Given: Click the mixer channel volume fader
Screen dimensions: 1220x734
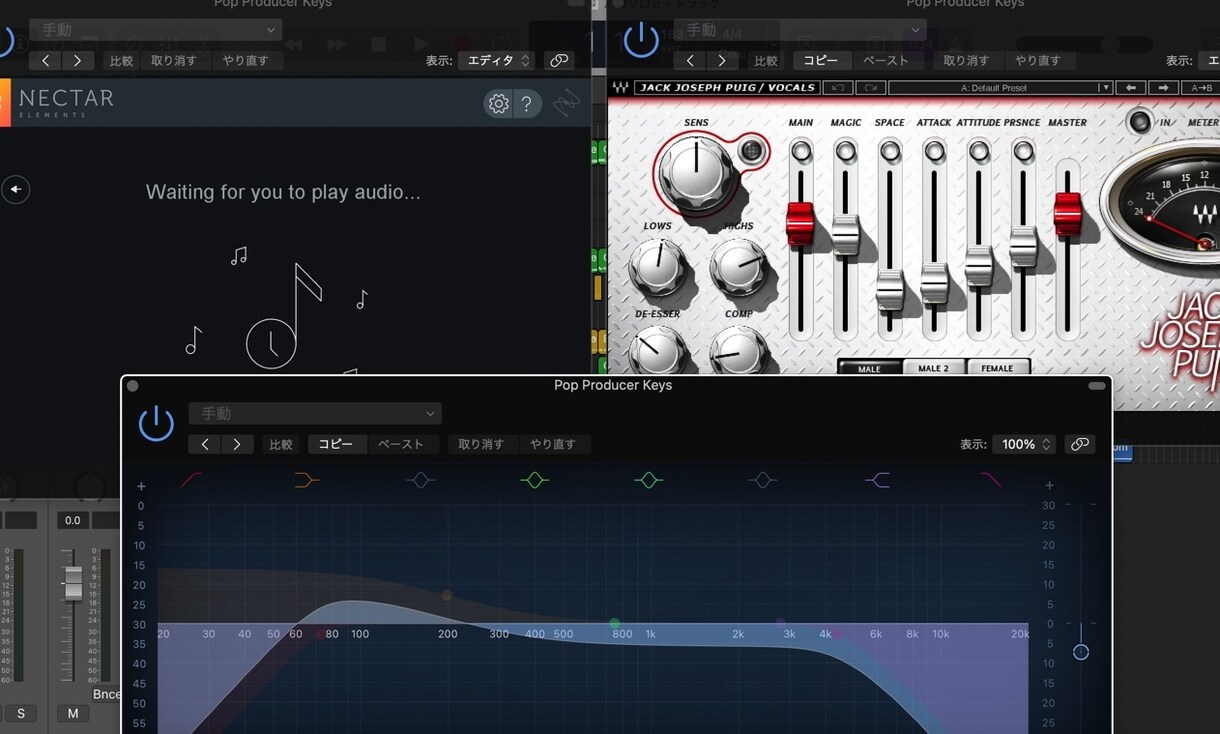Looking at the screenshot, I should 72,583.
